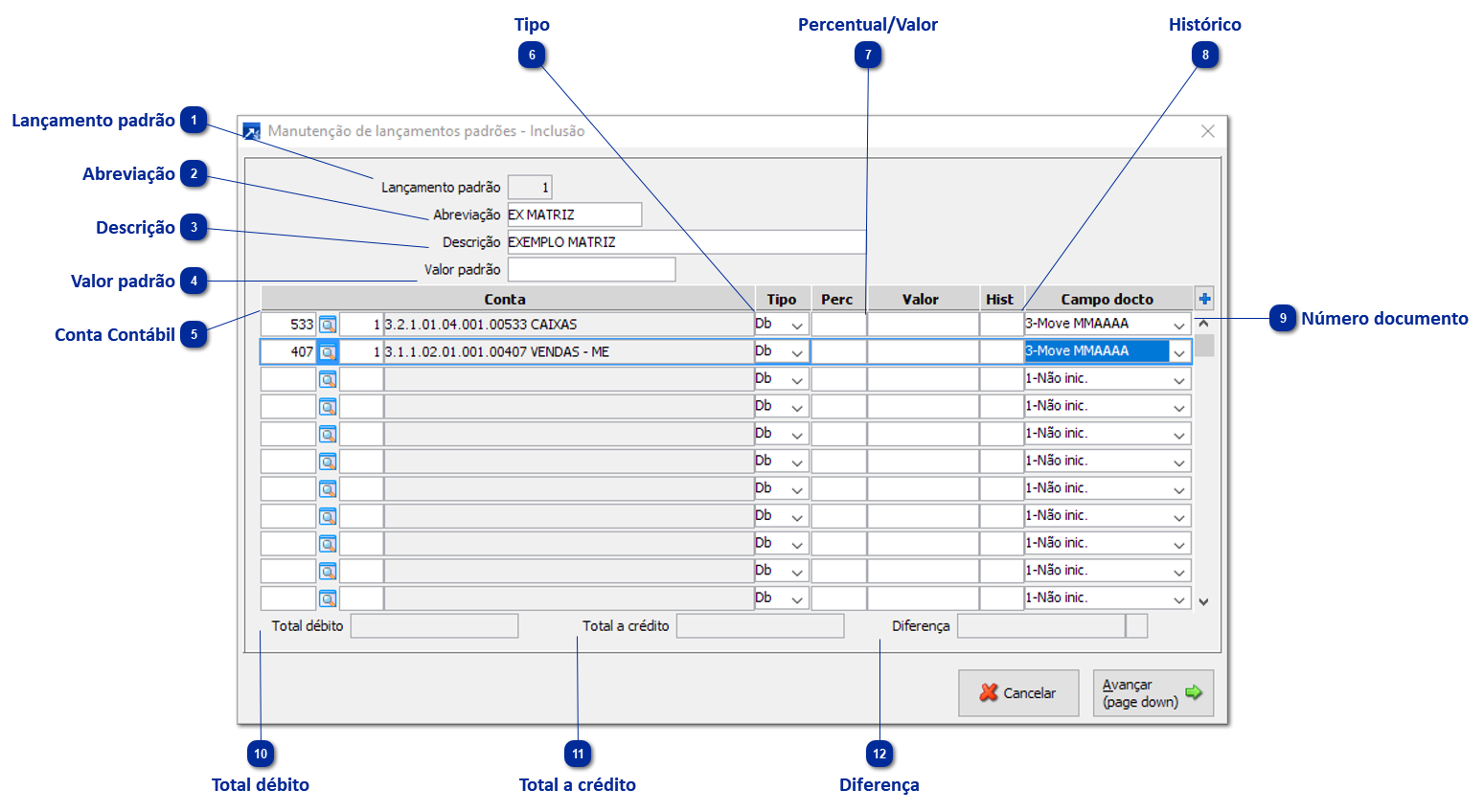This screenshot has height=812, width=1484.
Task: Click the Valor column header
Action: point(923,299)
